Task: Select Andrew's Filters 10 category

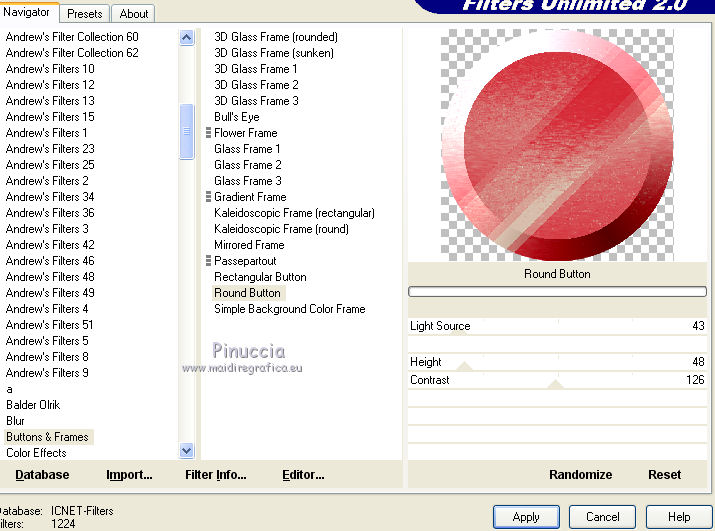Action: 50,69
